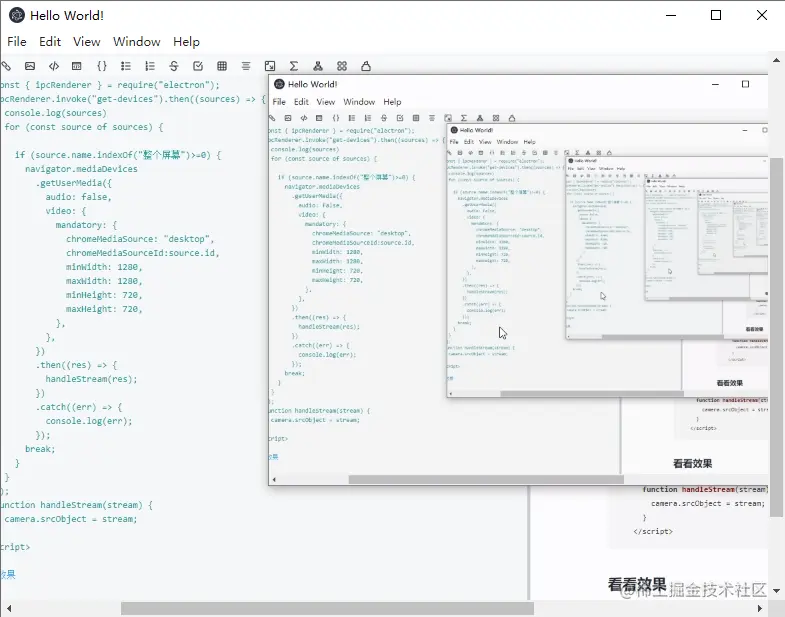Viewport: 785px width, 617px height.
Task: Maximize the largest inner Hello World window
Action: [745, 84]
